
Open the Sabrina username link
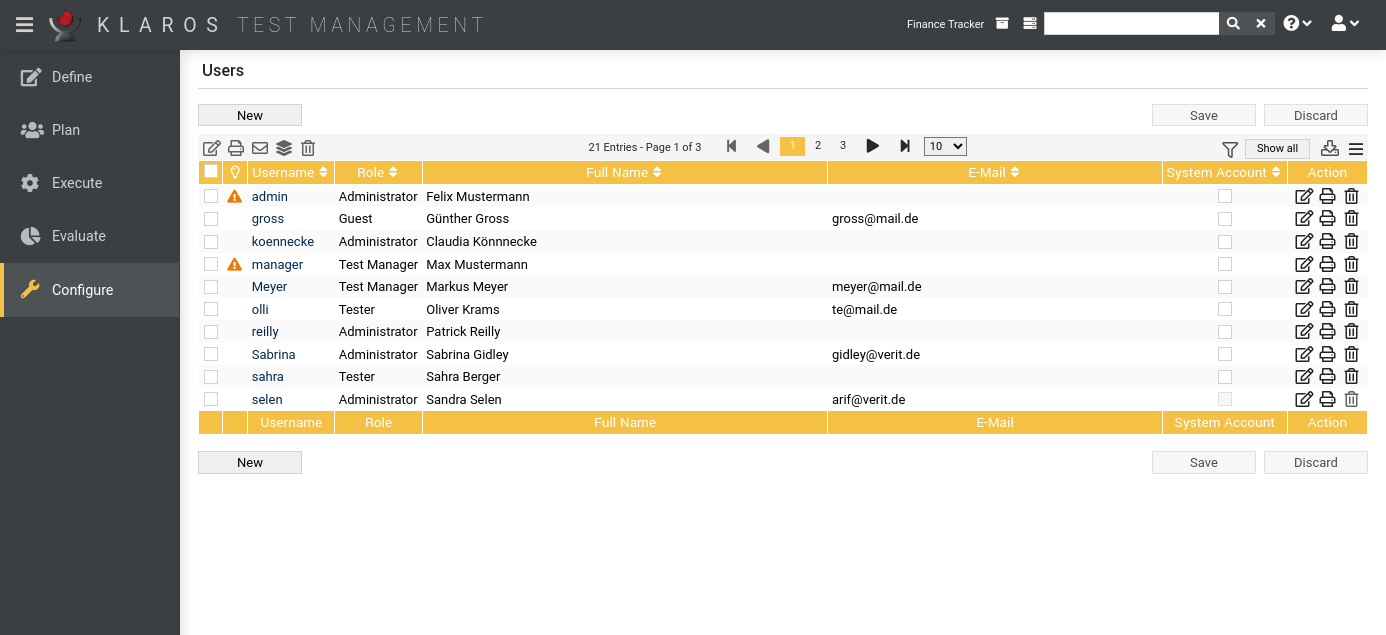(x=273, y=354)
